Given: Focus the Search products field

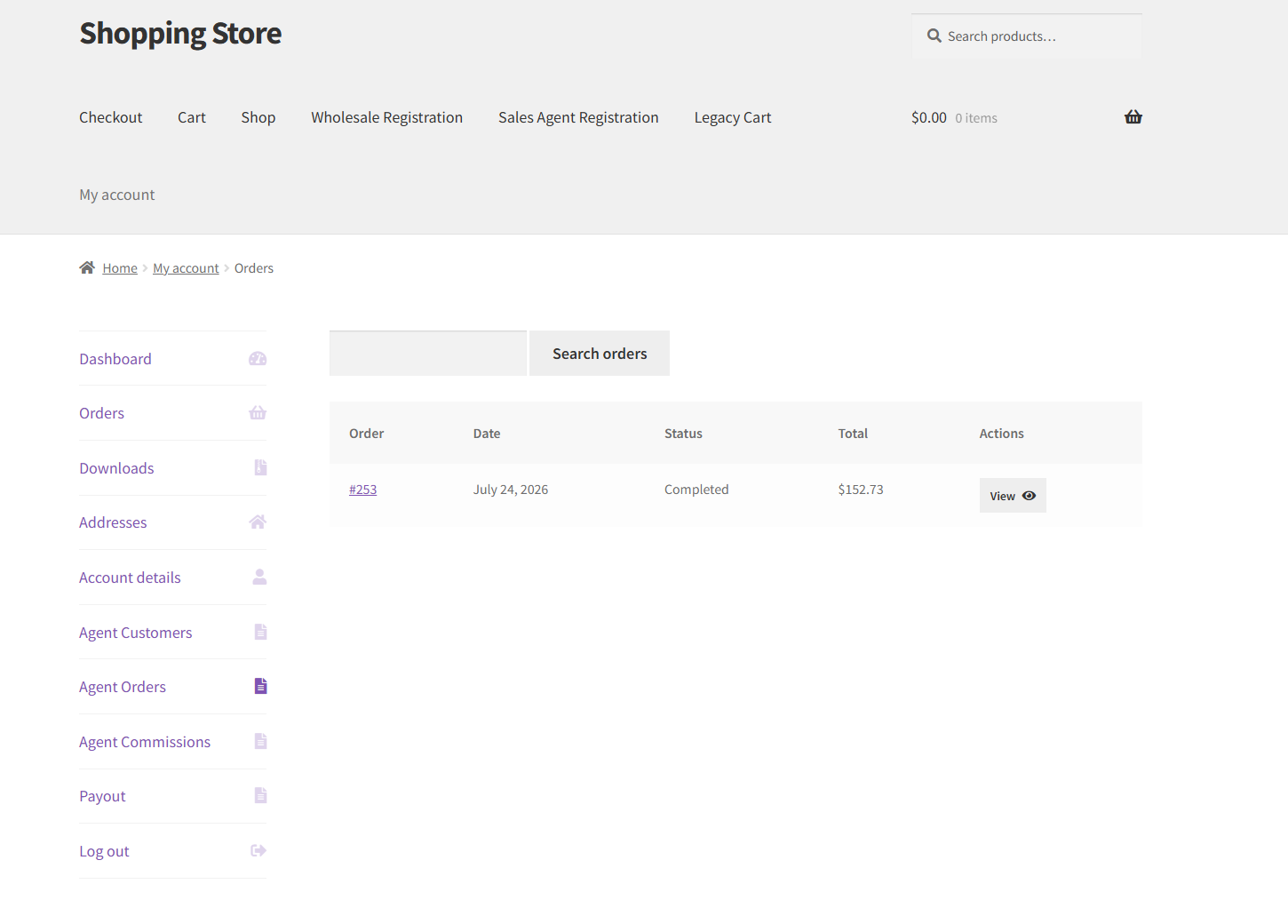Looking at the screenshot, I should (1027, 36).
